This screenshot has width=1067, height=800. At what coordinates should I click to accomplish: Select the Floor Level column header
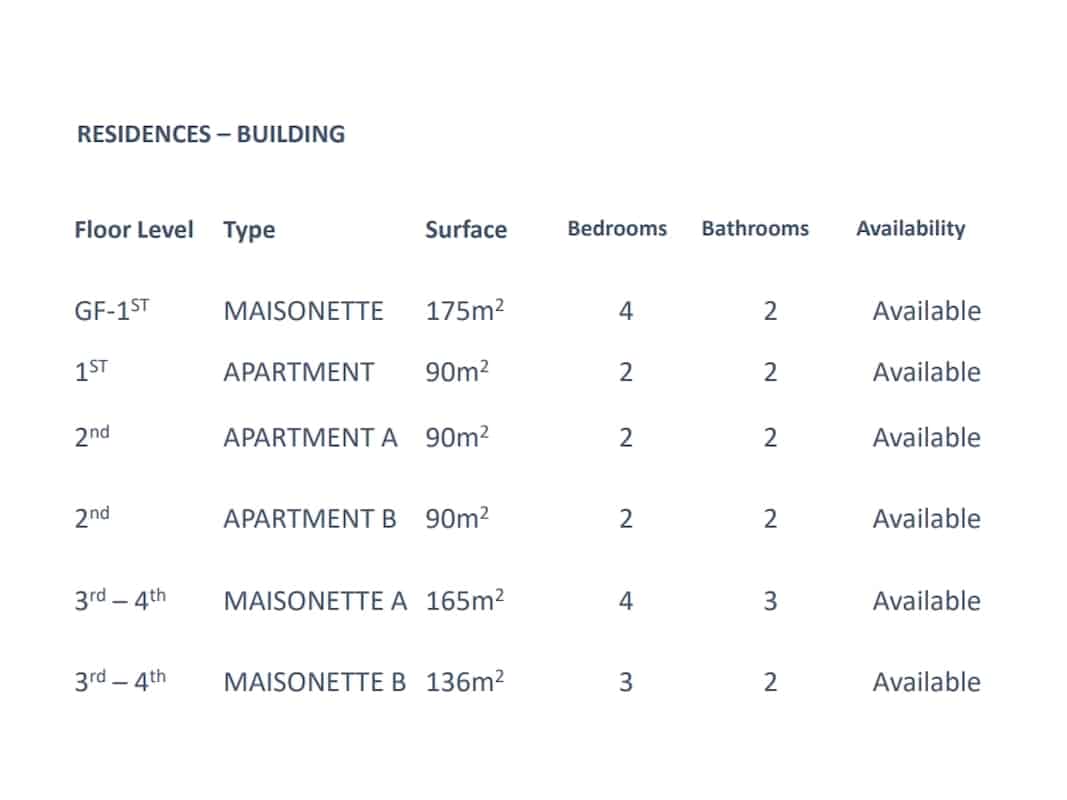(134, 230)
